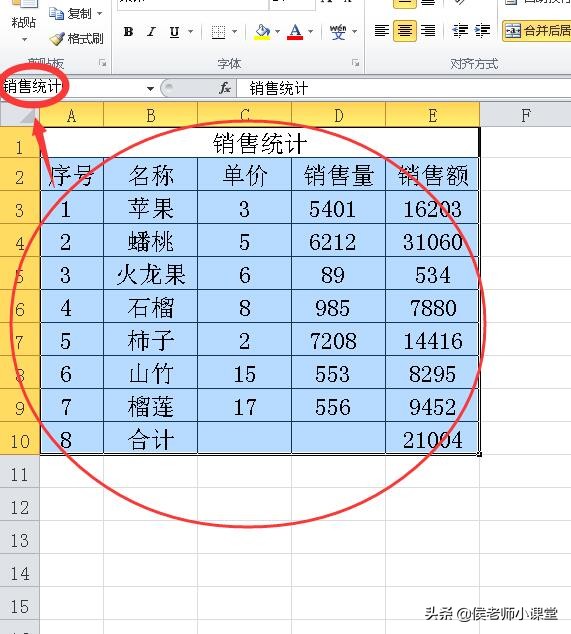Open the Paste options dropdown arrow
Image resolution: width=571 pixels, height=634 pixels.
tap(24, 40)
